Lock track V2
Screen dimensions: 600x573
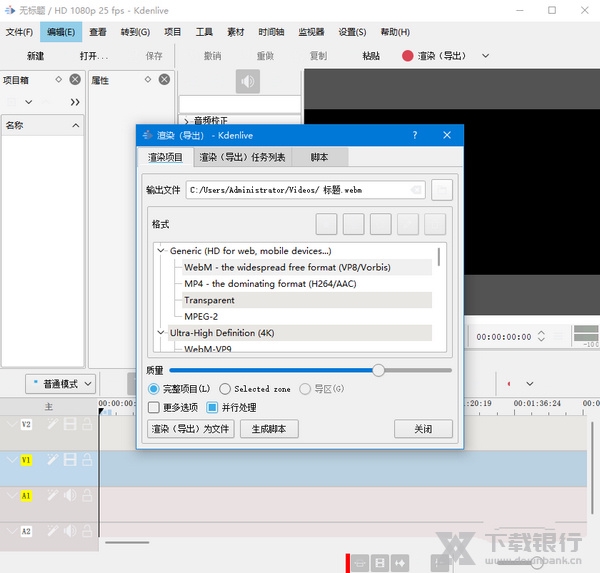click(87, 424)
